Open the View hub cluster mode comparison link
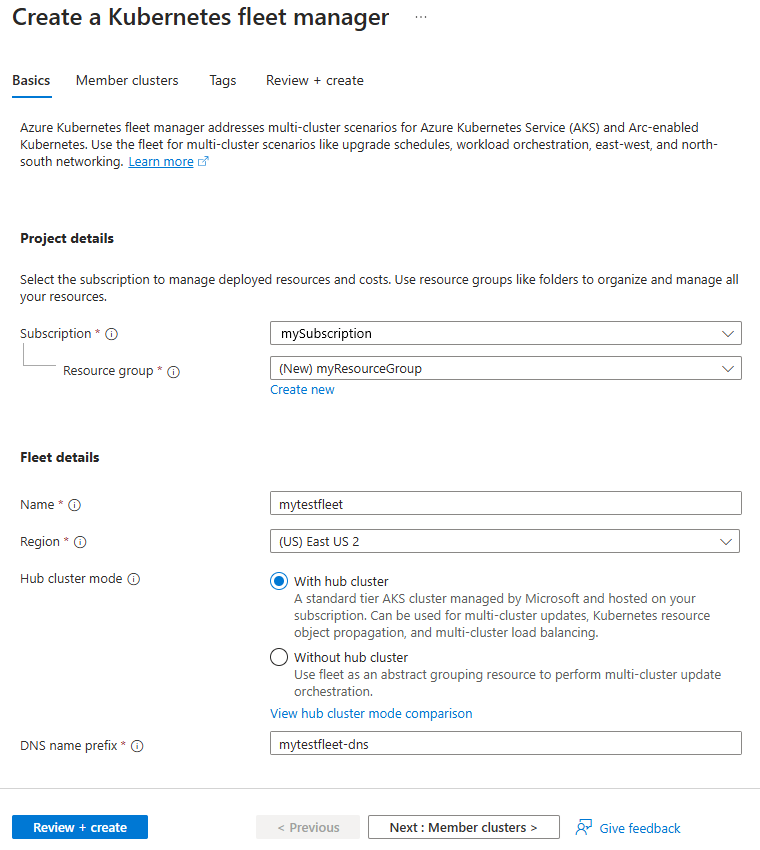This screenshot has height=850, width=760. pos(371,713)
